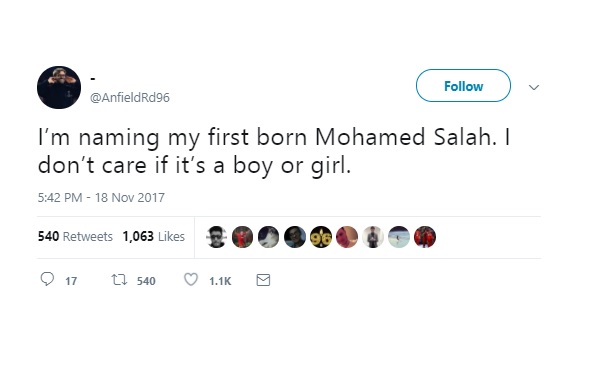Click the reply speech bubble icon
The width and height of the screenshot is (598, 367).
coord(47,279)
